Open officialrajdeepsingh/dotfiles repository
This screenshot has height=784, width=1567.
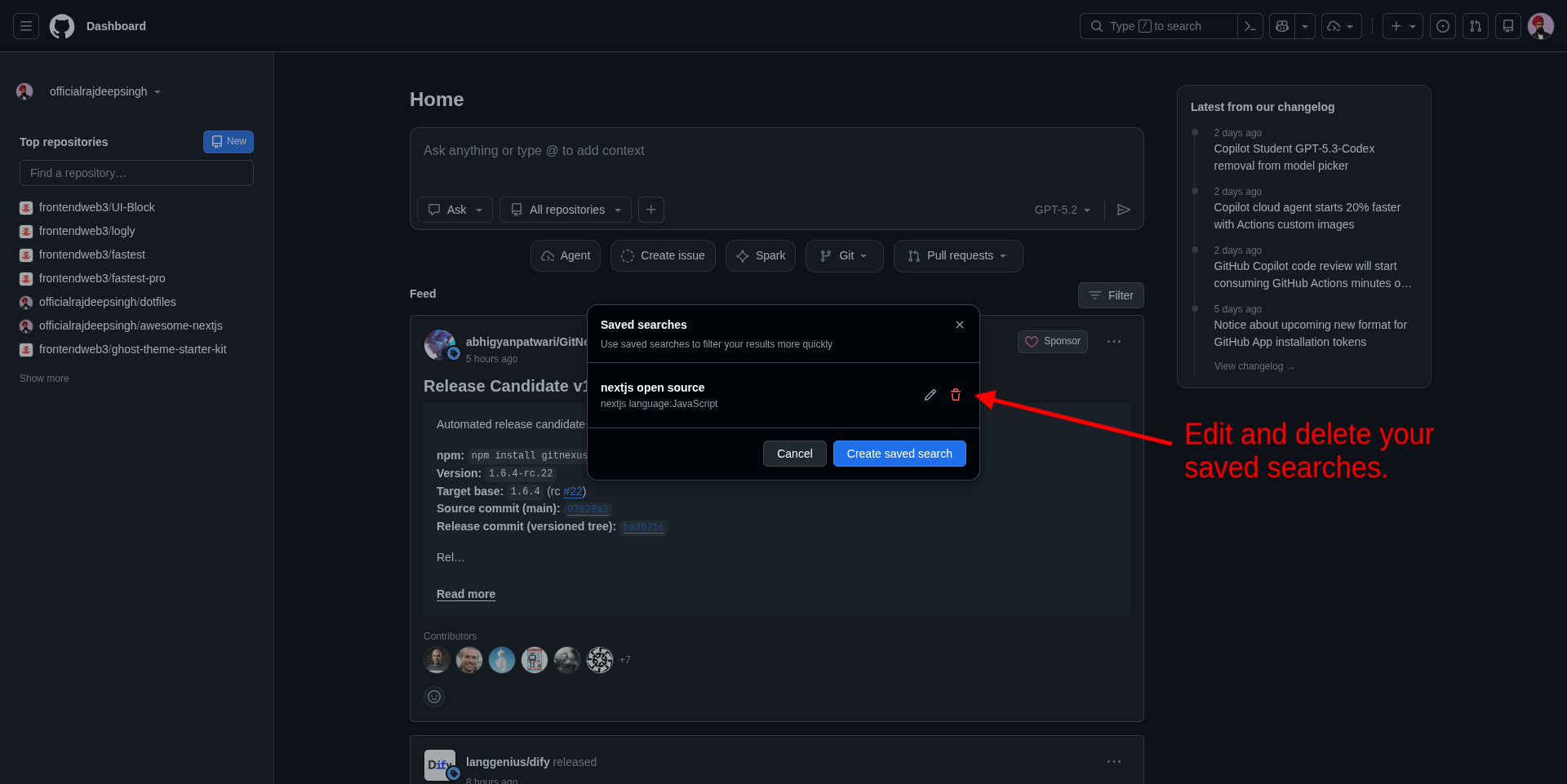108,302
